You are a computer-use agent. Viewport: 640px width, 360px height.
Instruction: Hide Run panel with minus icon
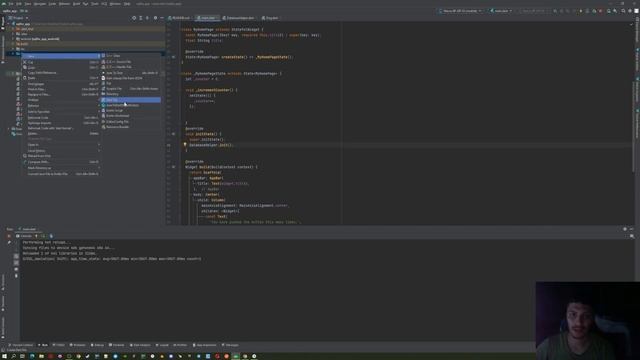631,229
